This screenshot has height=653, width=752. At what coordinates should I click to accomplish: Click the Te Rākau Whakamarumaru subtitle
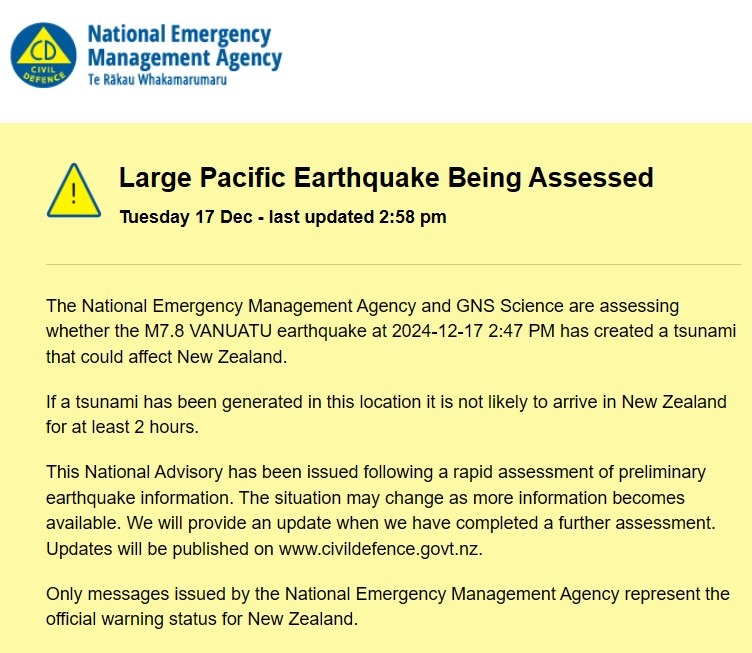pos(157,79)
